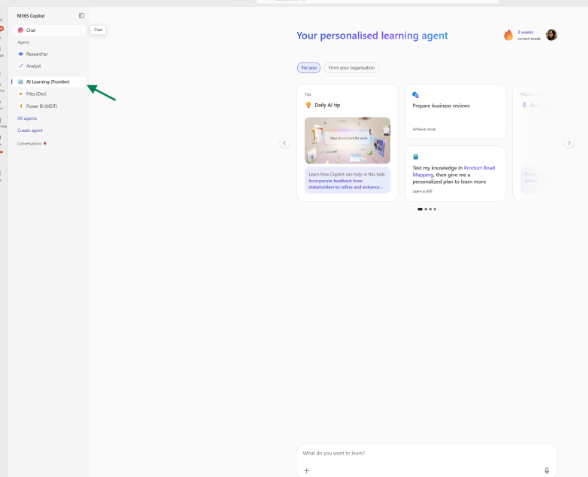Click the flame streak icon
Viewport: 588px width, 477px height.
[508, 35]
